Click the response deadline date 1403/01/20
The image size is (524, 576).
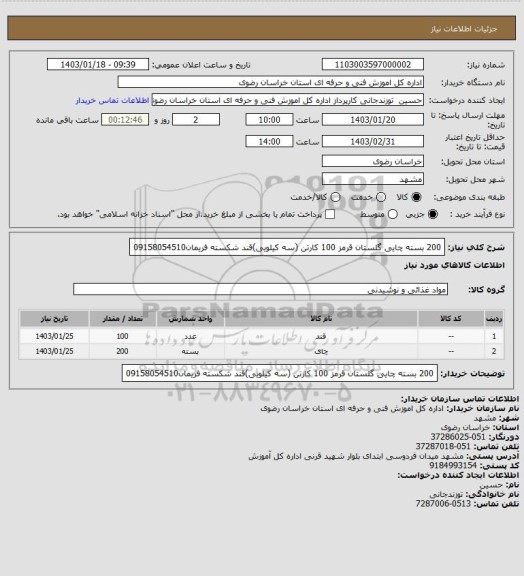(373, 120)
